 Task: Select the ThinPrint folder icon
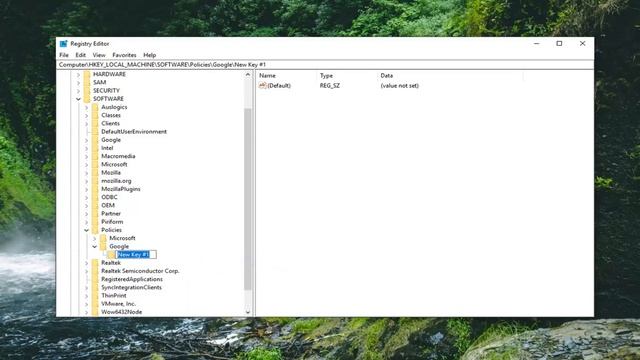pos(95,296)
